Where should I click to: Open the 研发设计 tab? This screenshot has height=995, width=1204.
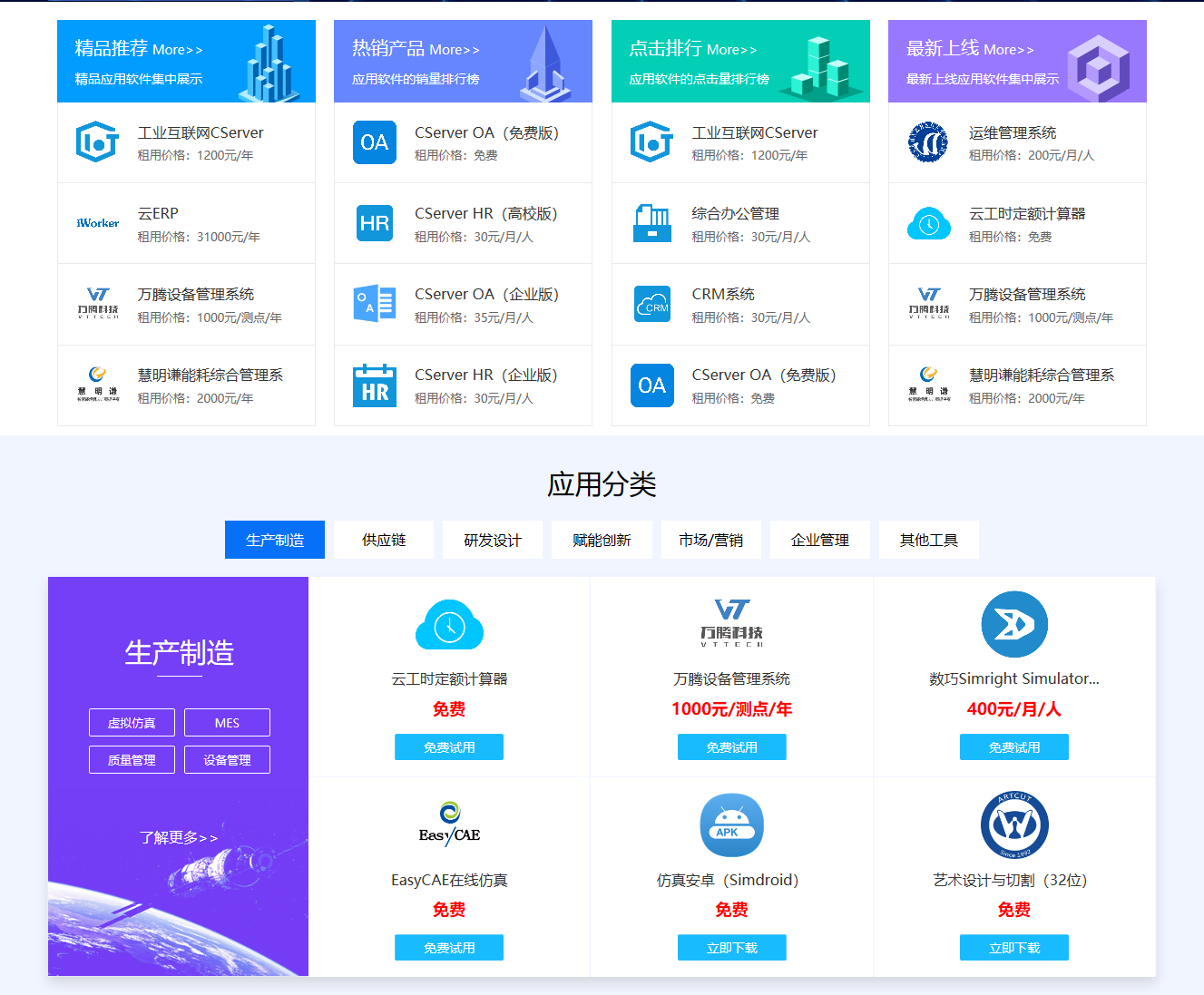pyautogui.click(x=493, y=540)
